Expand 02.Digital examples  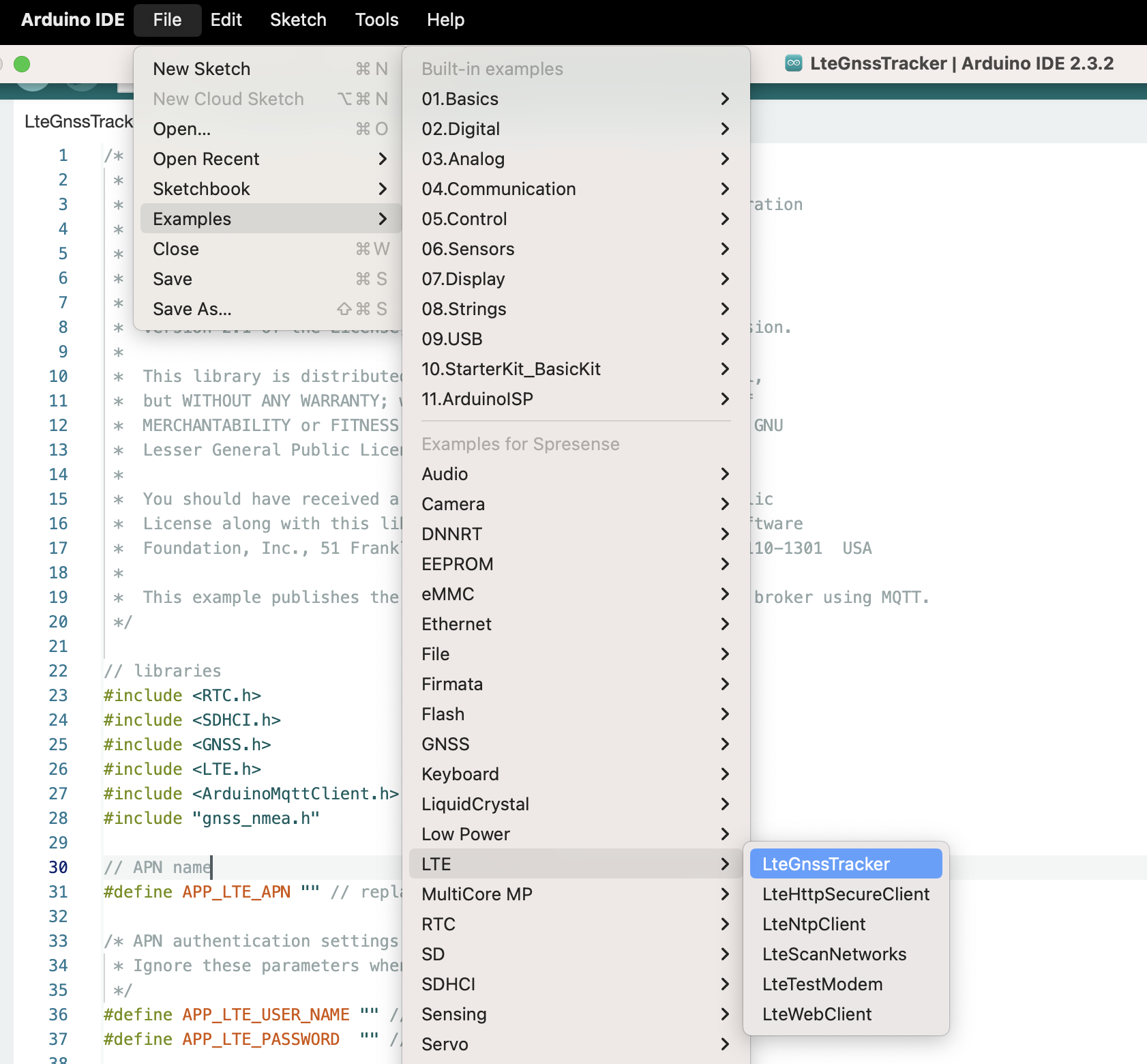point(576,129)
